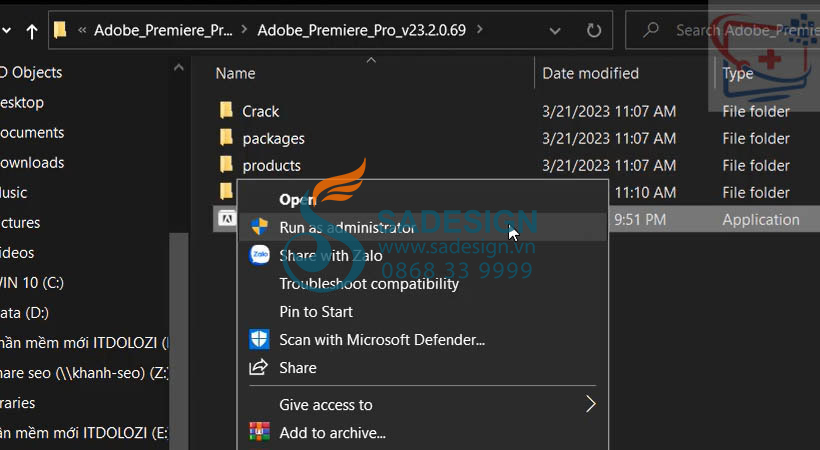Open the address bar history dropdown
This screenshot has height=450, width=820.
[x=555, y=31]
